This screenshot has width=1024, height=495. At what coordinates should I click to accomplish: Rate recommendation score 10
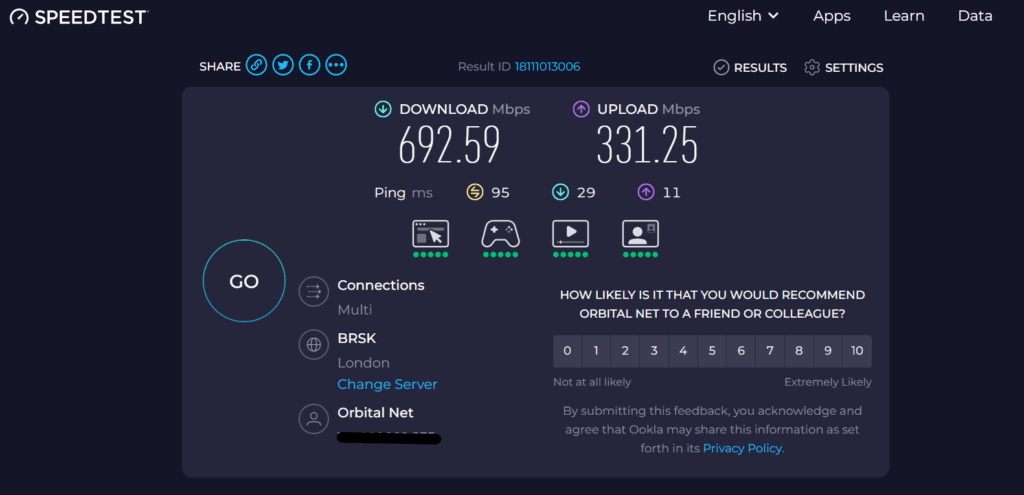(x=857, y=351)
